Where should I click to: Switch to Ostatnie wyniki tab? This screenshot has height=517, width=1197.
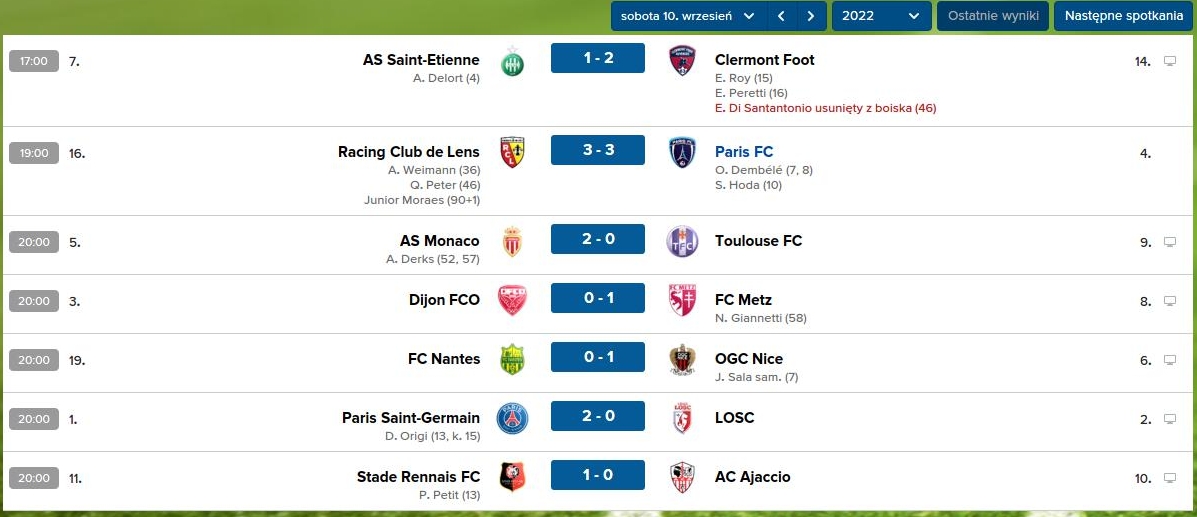[993, 16]
